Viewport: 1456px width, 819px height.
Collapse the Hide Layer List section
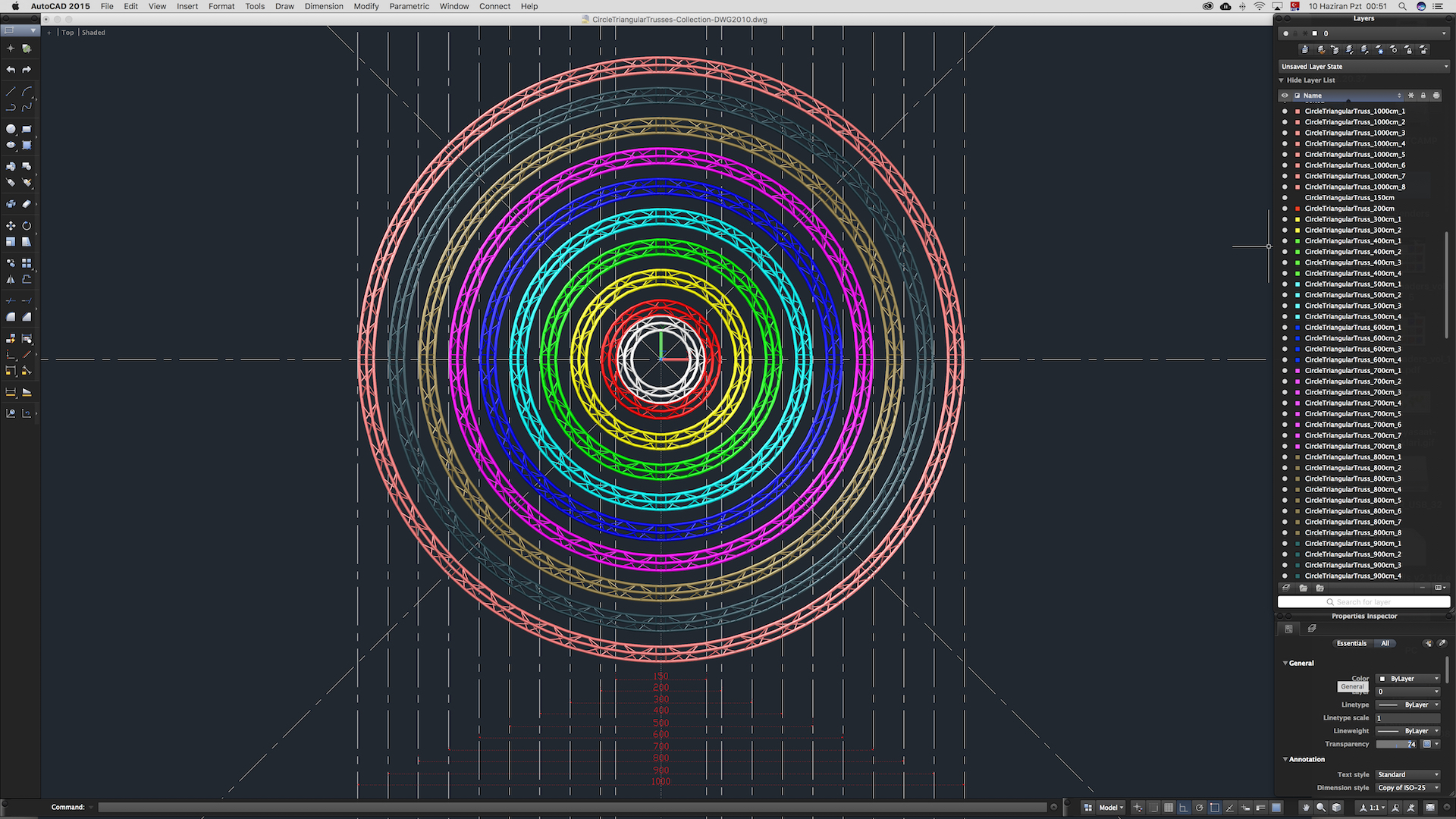tap(1282, 80)
